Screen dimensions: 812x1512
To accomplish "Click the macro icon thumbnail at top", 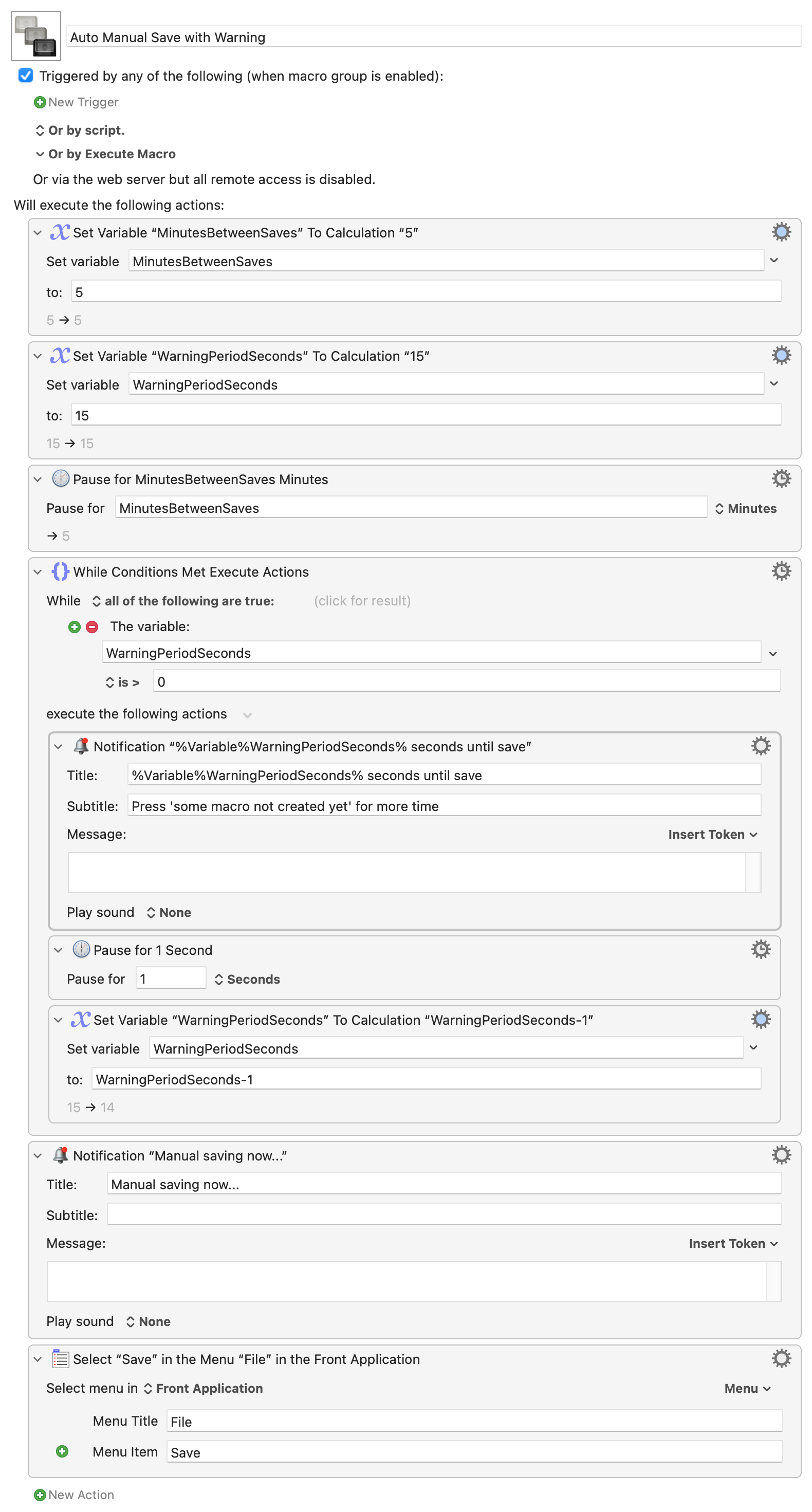I will [x=36, y=36].
